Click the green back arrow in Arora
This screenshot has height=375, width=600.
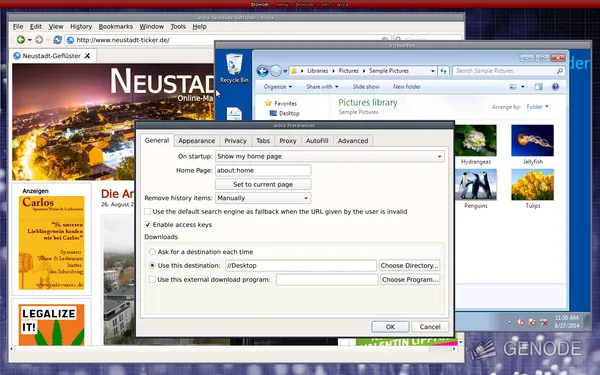21,40
